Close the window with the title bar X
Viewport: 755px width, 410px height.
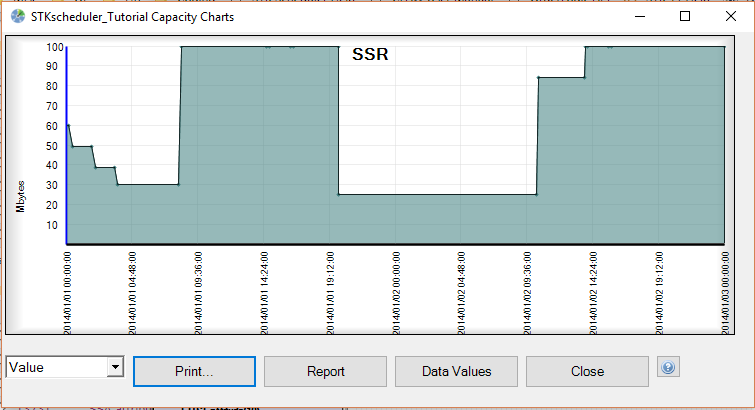[x=731, y=16]
